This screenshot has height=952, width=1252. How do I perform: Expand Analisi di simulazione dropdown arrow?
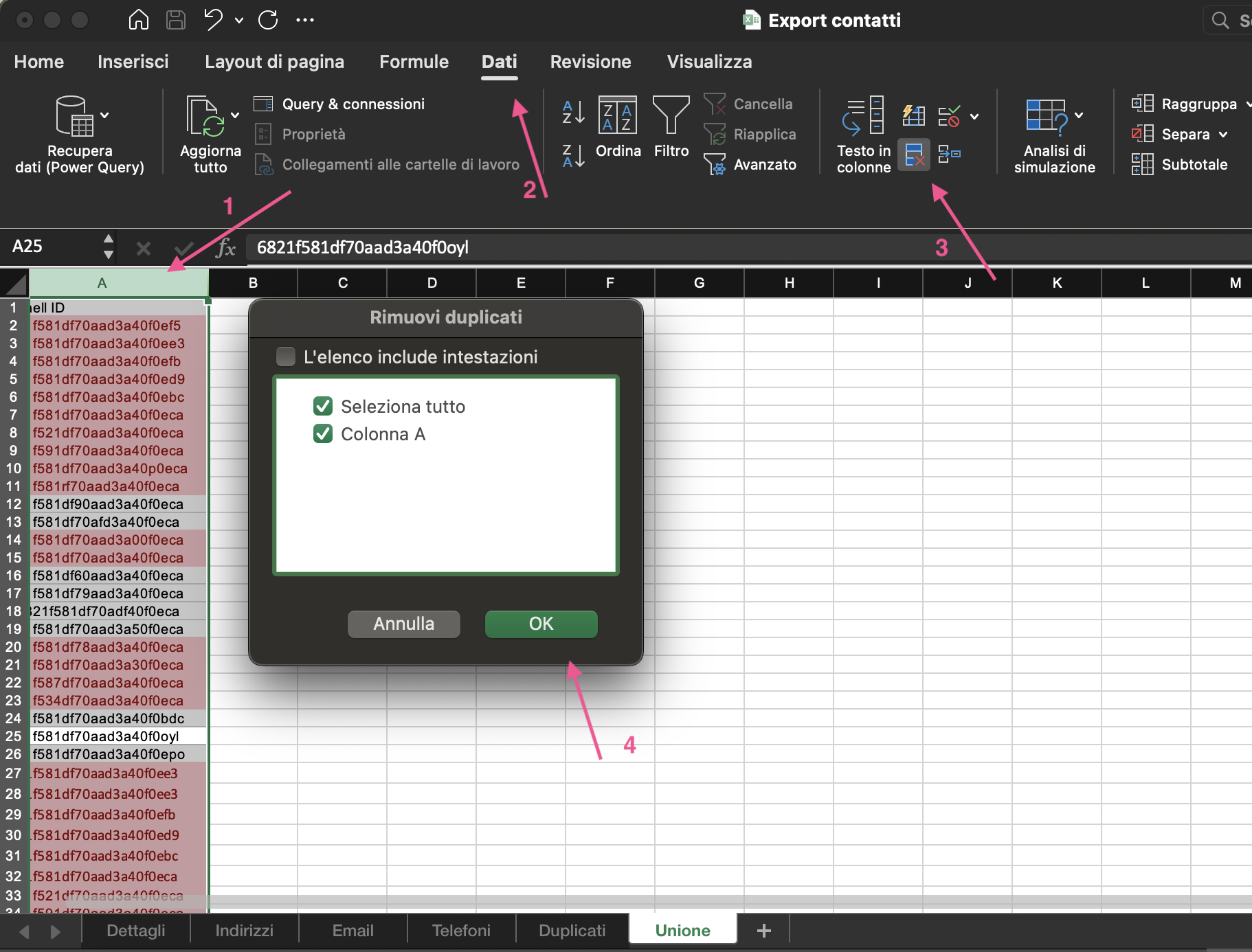click(x=1079, y=115)
